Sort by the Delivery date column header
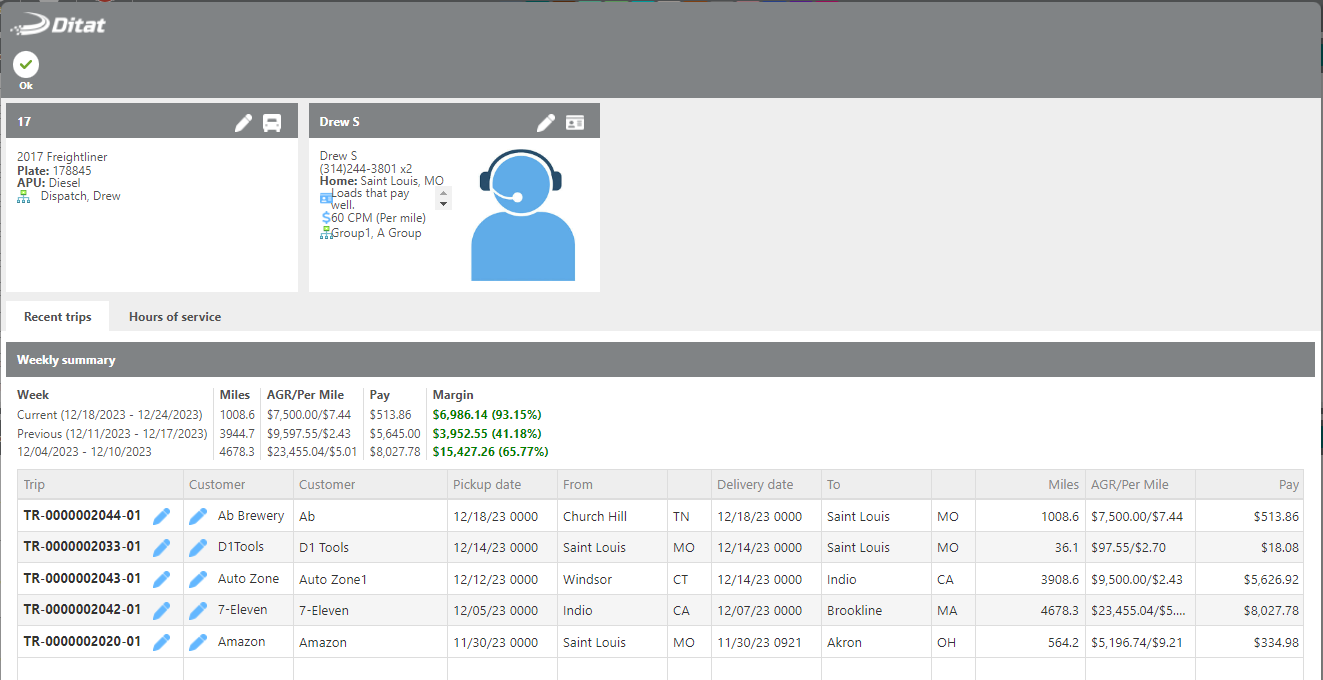The image size is (1323, 680). 755,484
